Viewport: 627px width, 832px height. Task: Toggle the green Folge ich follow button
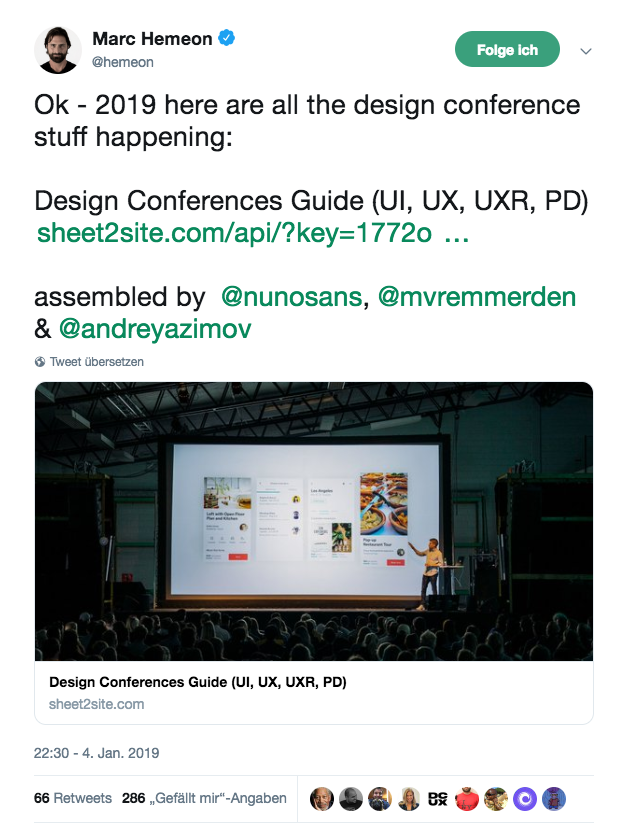click(507, 48)
